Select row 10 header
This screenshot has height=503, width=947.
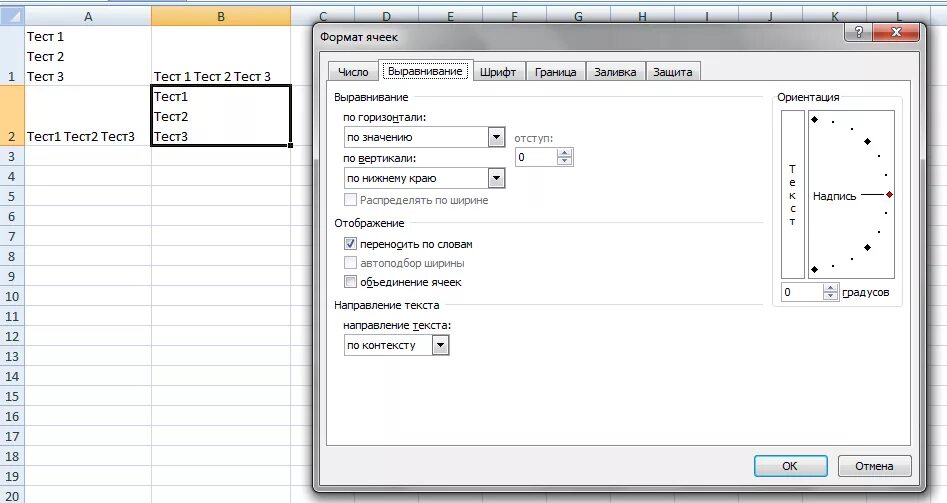click(x=12, y=296)
